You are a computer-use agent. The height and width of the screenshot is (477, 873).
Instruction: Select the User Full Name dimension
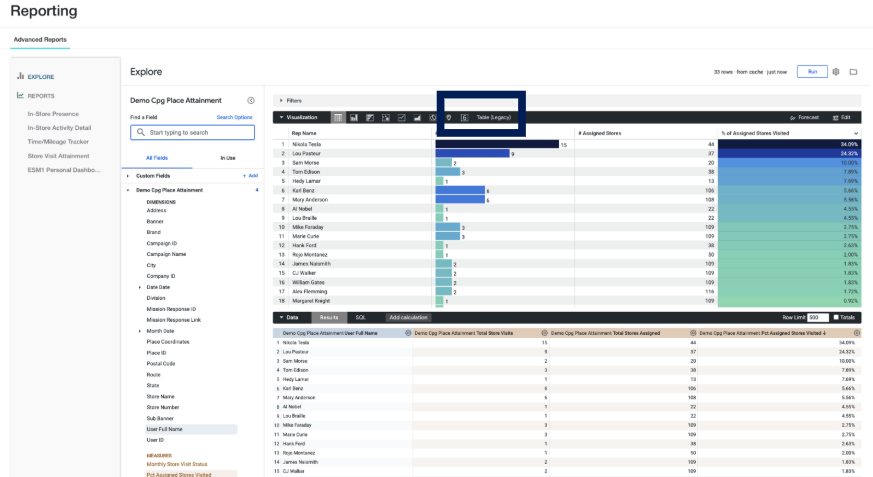pos(164,429)
